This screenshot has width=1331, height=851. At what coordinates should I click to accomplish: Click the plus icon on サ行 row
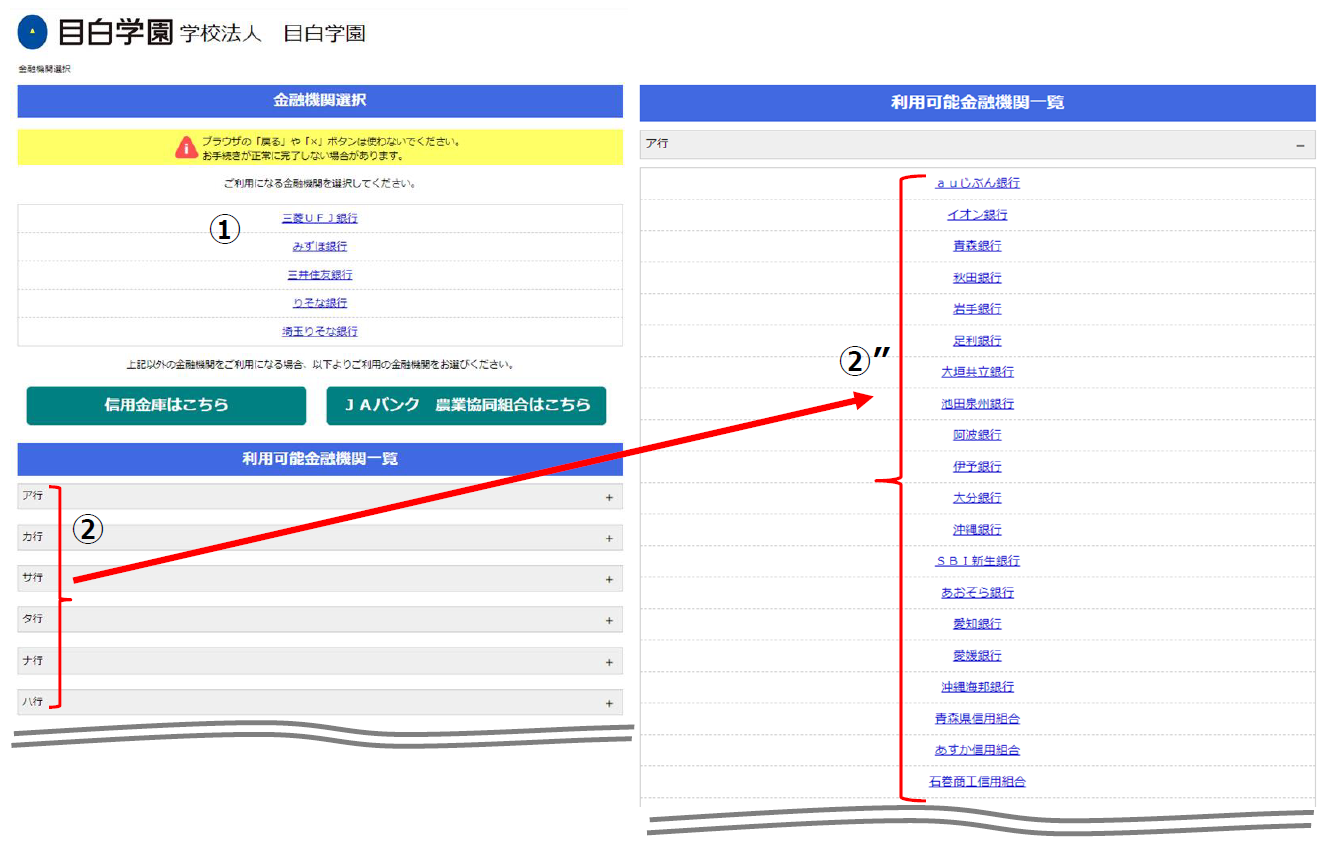[609, 579]
